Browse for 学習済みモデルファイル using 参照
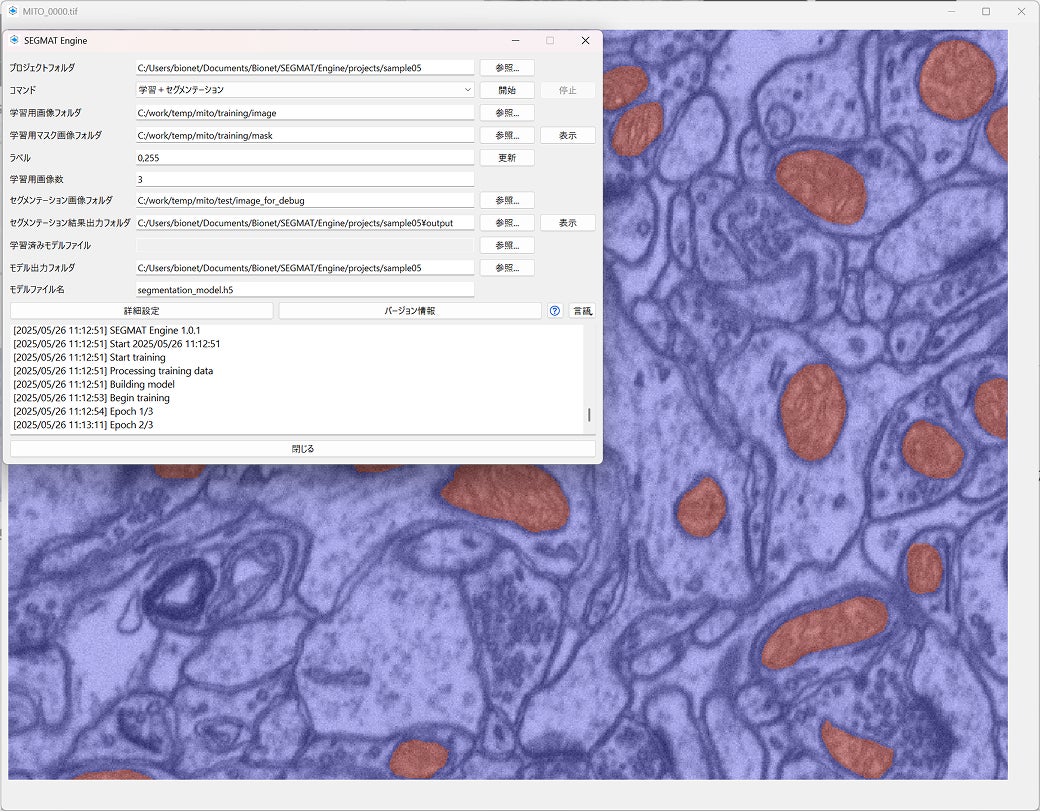This screenshot has width=1041, height=812. 507,245
